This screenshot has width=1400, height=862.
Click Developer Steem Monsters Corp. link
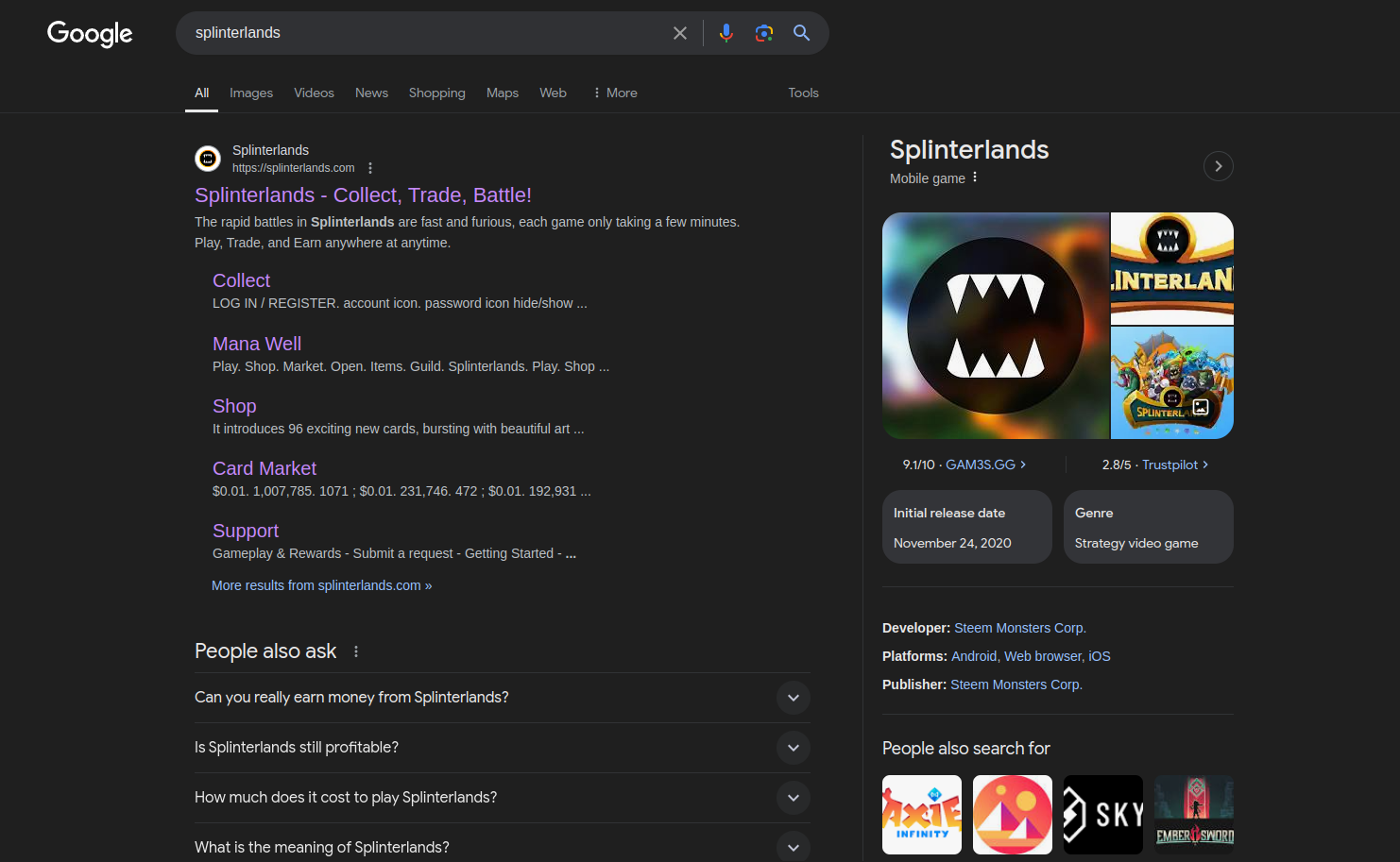pos(1020,628)
